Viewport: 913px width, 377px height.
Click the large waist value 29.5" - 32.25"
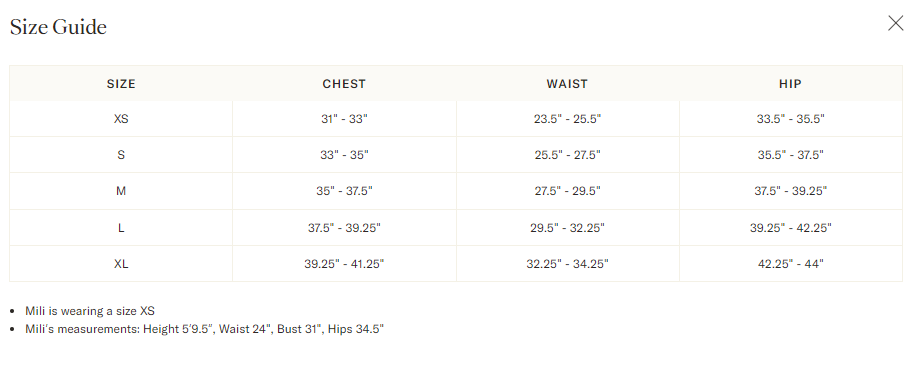click(567, 228)
